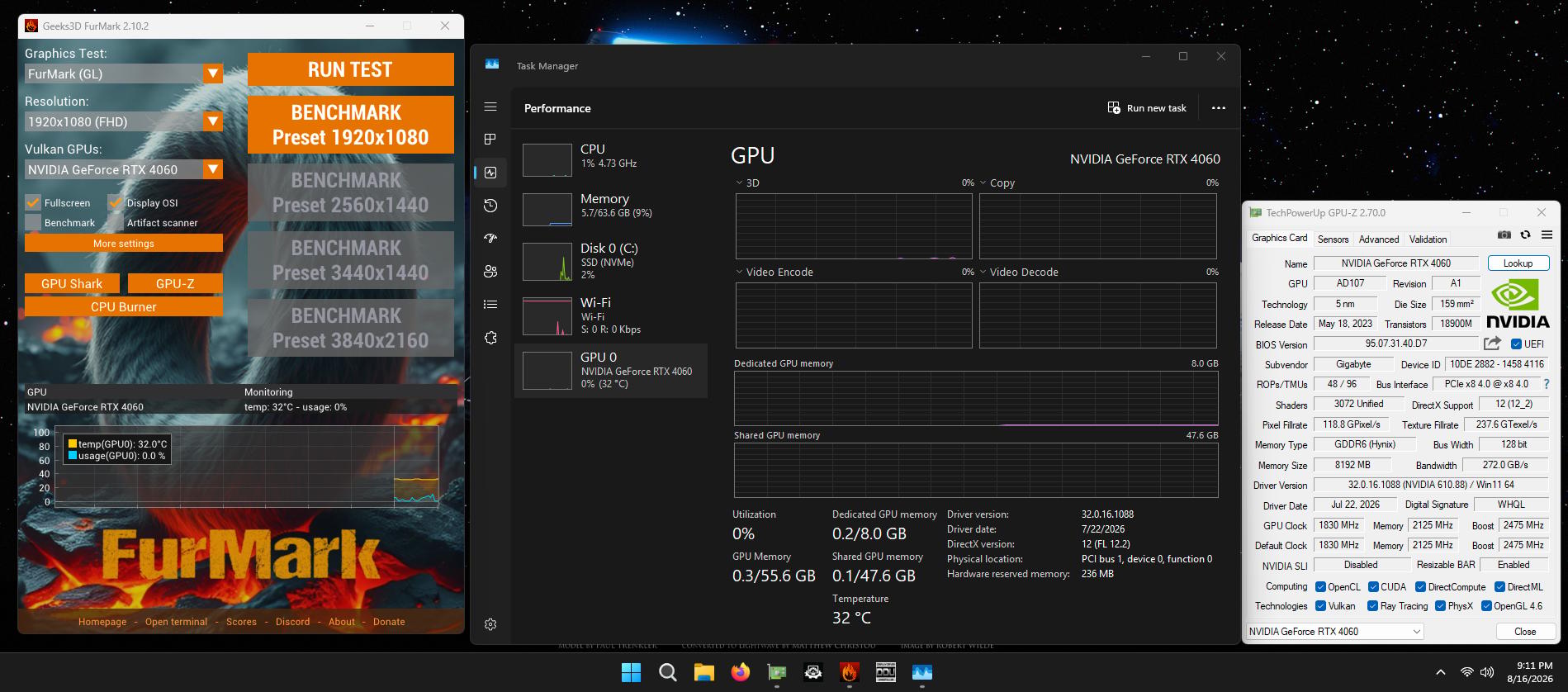Switch to Task Manager taskbar icon
Image resolution: width=1568 pixels, height=692 pixels.
922,672
